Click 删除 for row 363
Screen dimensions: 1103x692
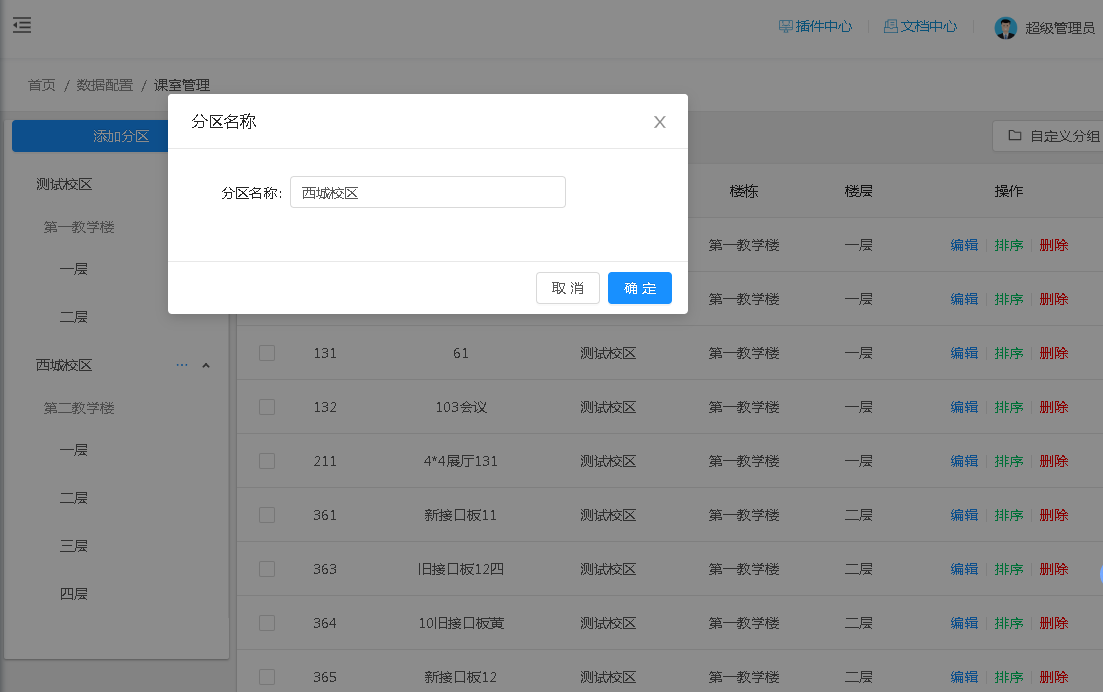coord(1054,569)
